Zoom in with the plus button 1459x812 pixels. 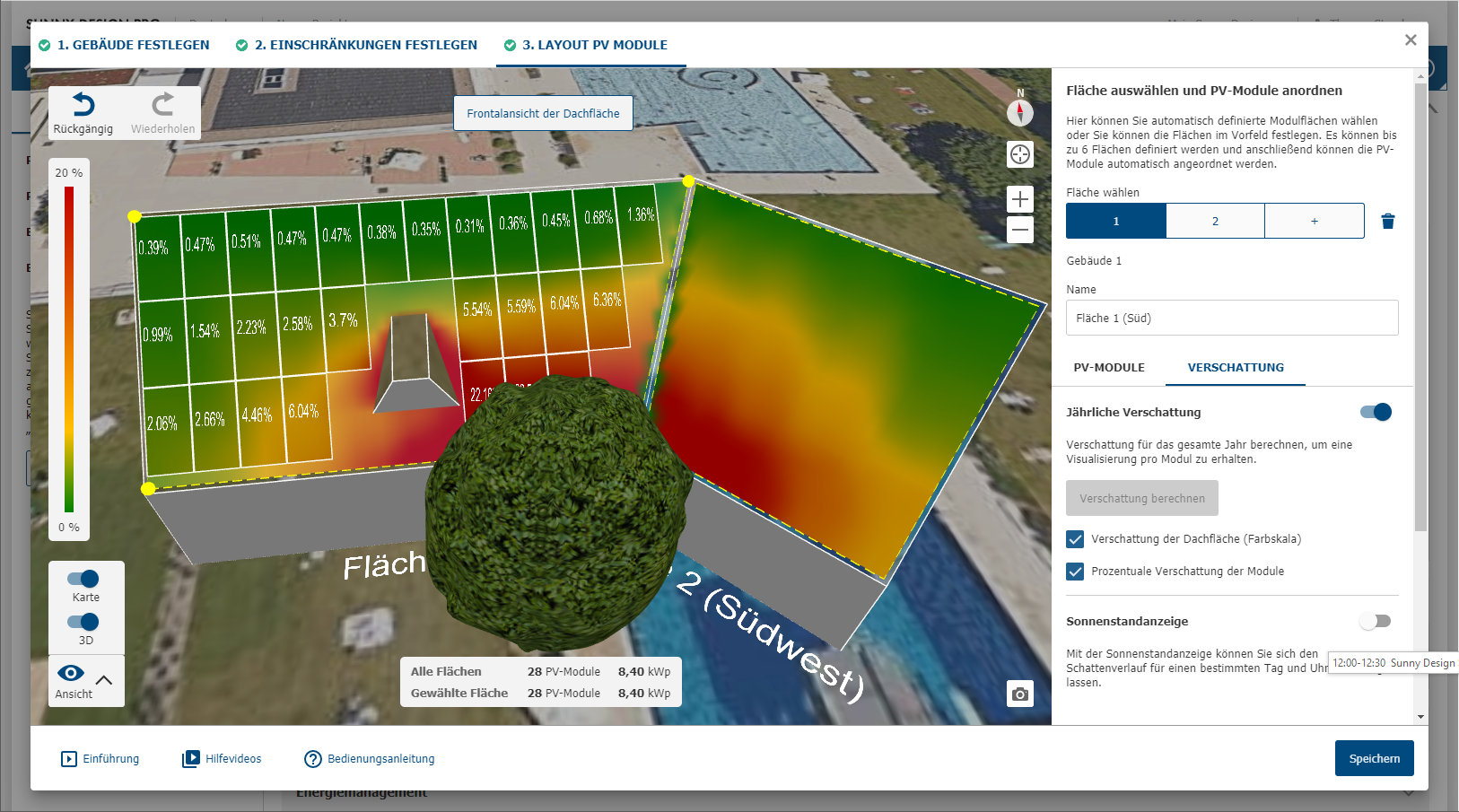tap(1020, 198)
